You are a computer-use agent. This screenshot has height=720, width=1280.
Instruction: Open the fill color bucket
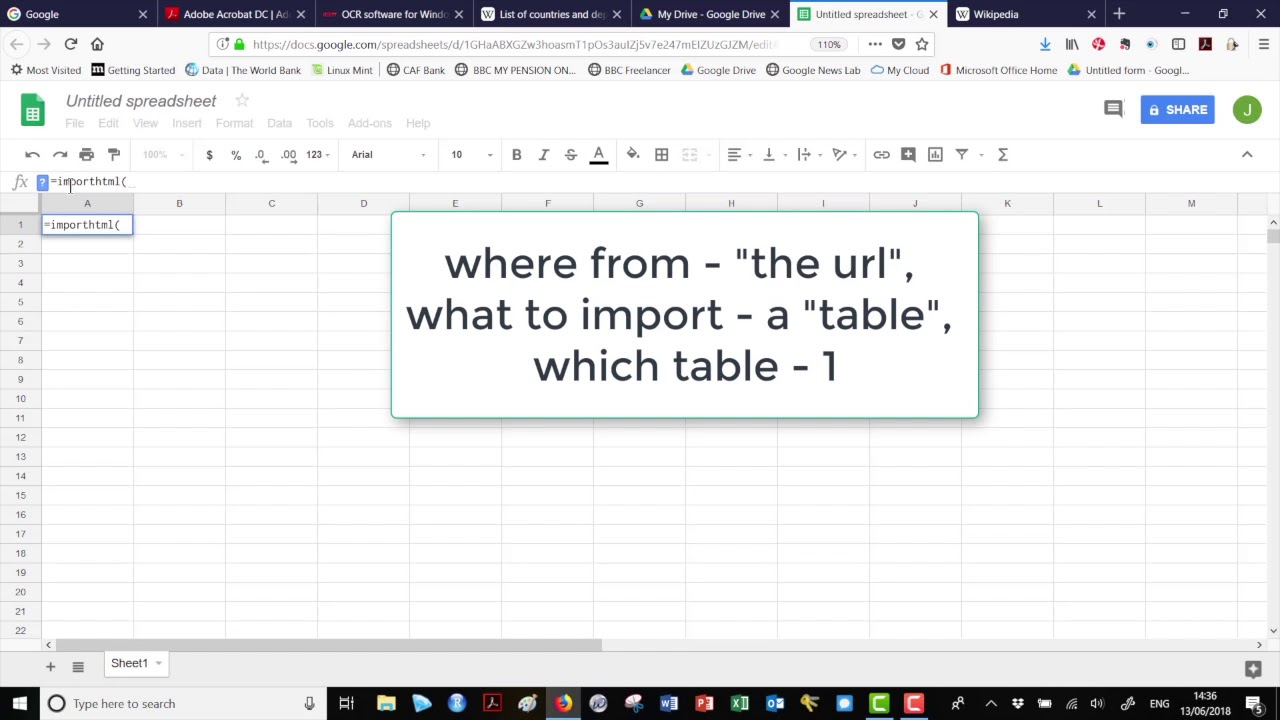pyautogui.click(x=633, y=154)
